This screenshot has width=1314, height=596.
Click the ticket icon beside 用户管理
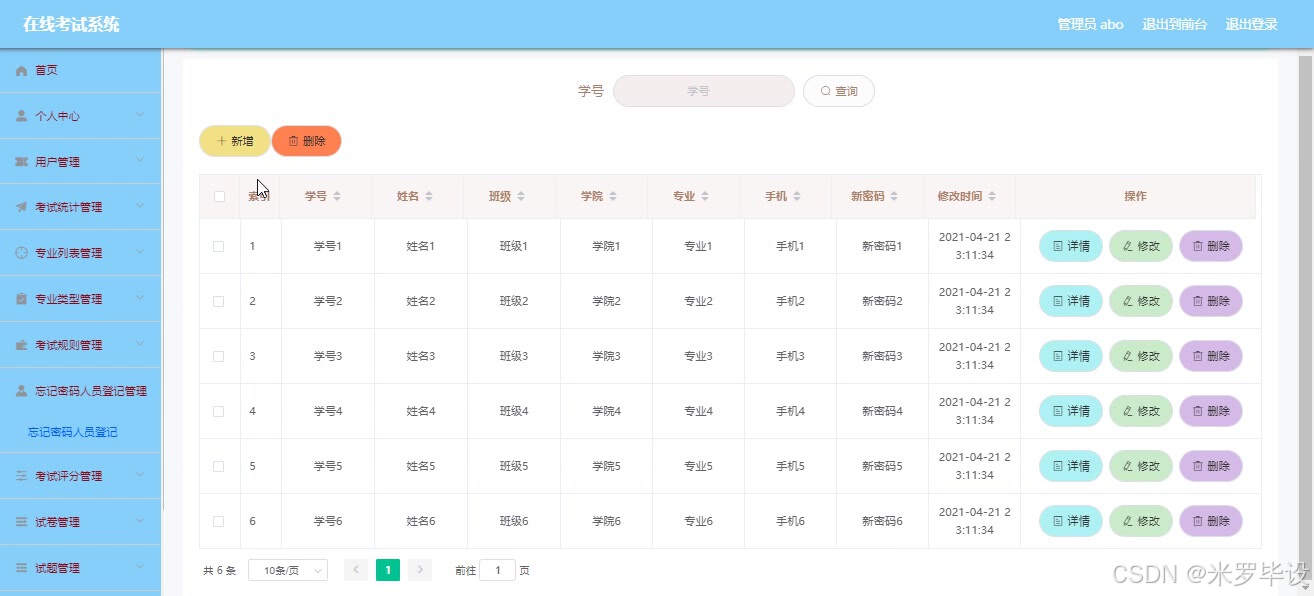(x=21, y=162)
